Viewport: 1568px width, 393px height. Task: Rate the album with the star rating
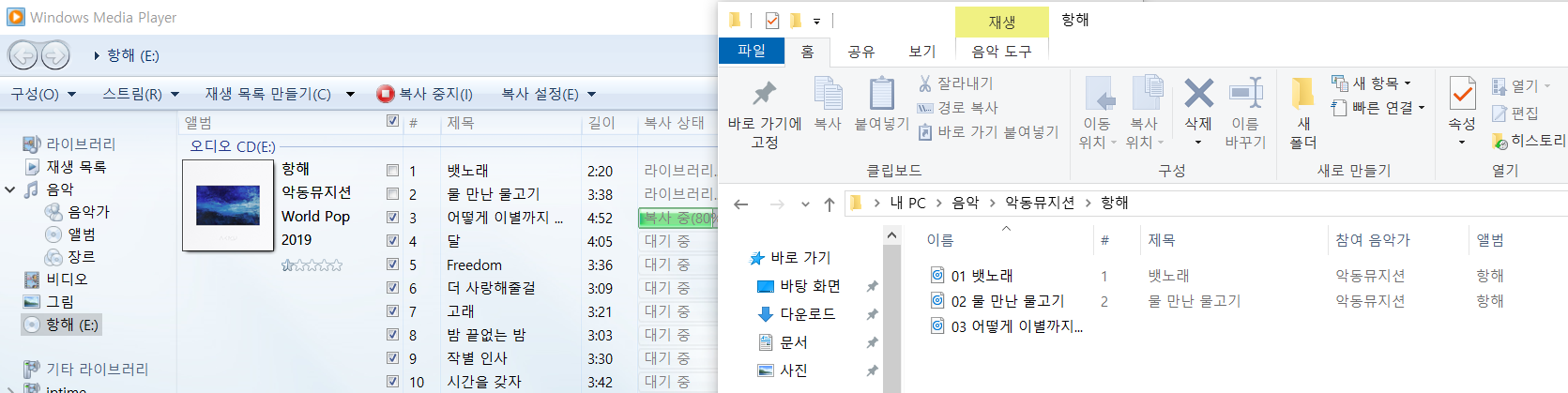312,266
